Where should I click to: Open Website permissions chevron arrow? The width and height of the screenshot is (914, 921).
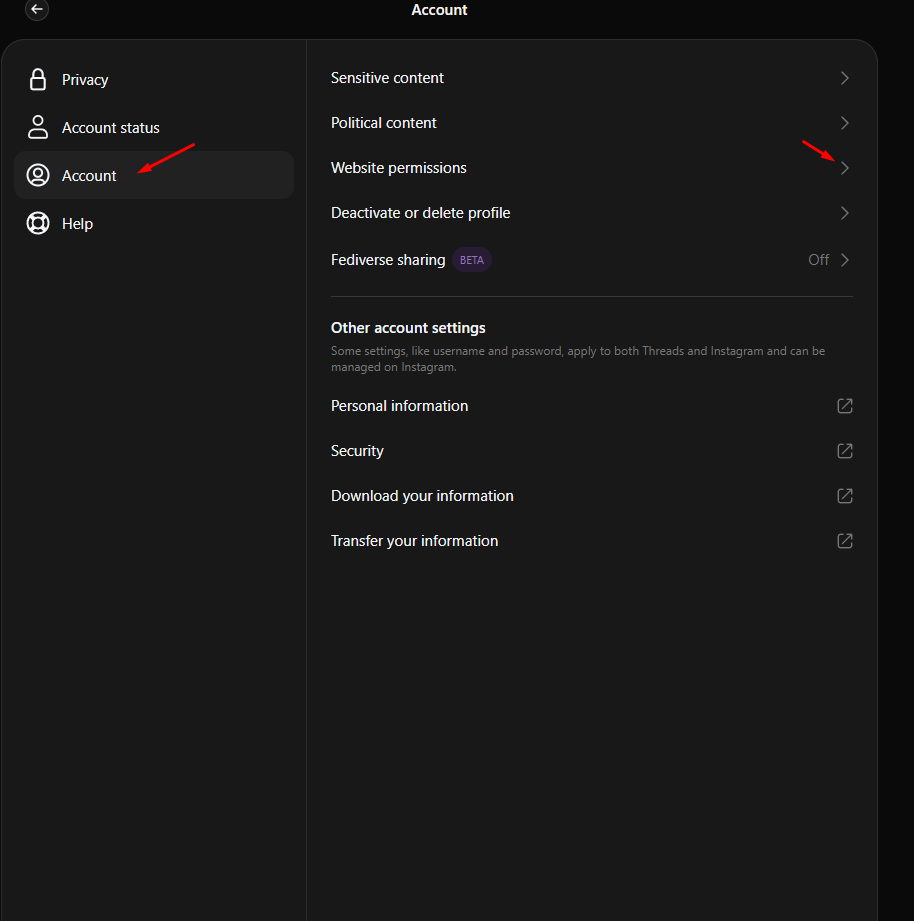[845, 168]
